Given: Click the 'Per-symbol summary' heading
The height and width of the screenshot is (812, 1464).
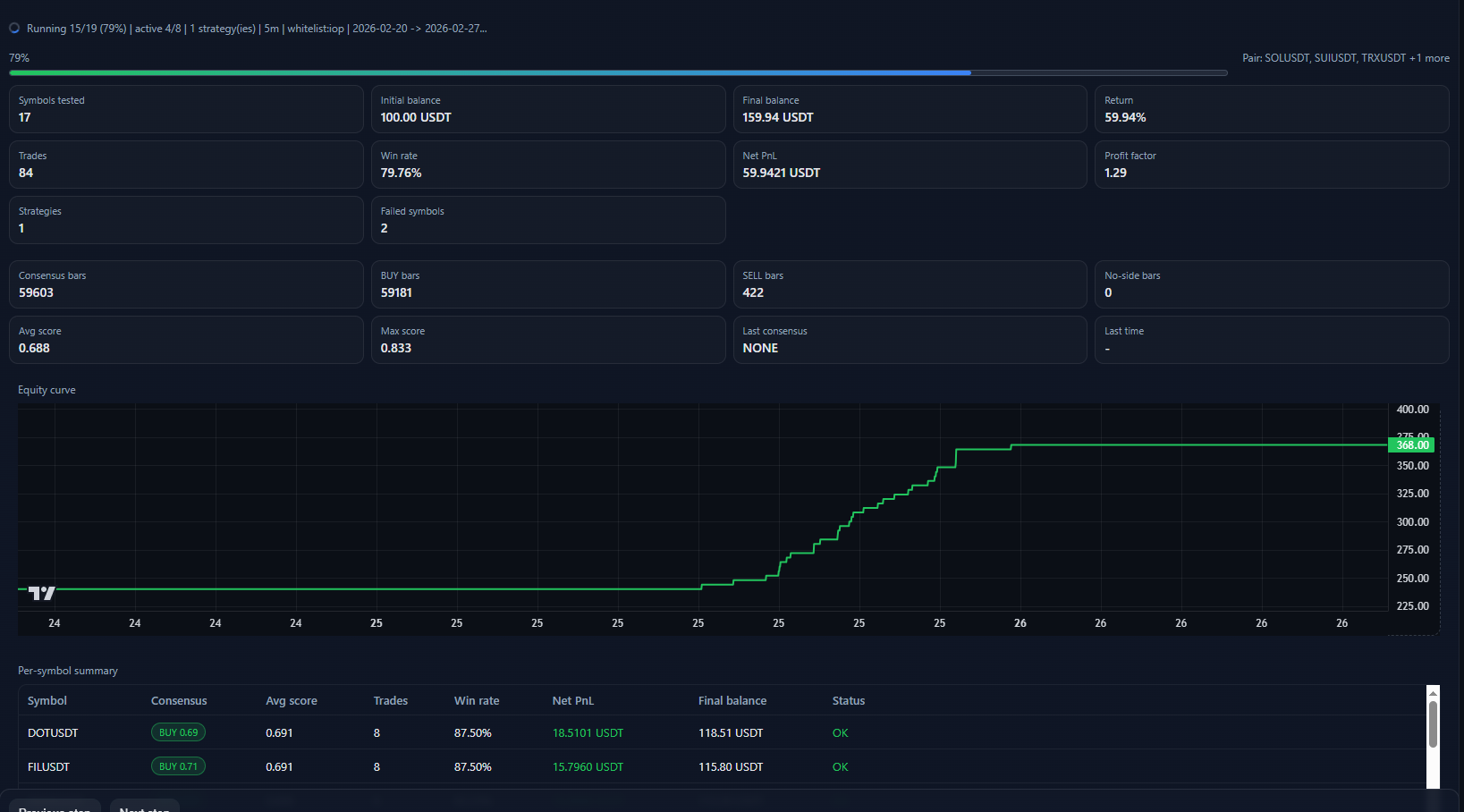Looking at the screenshot, I should (x=67, y=670).
